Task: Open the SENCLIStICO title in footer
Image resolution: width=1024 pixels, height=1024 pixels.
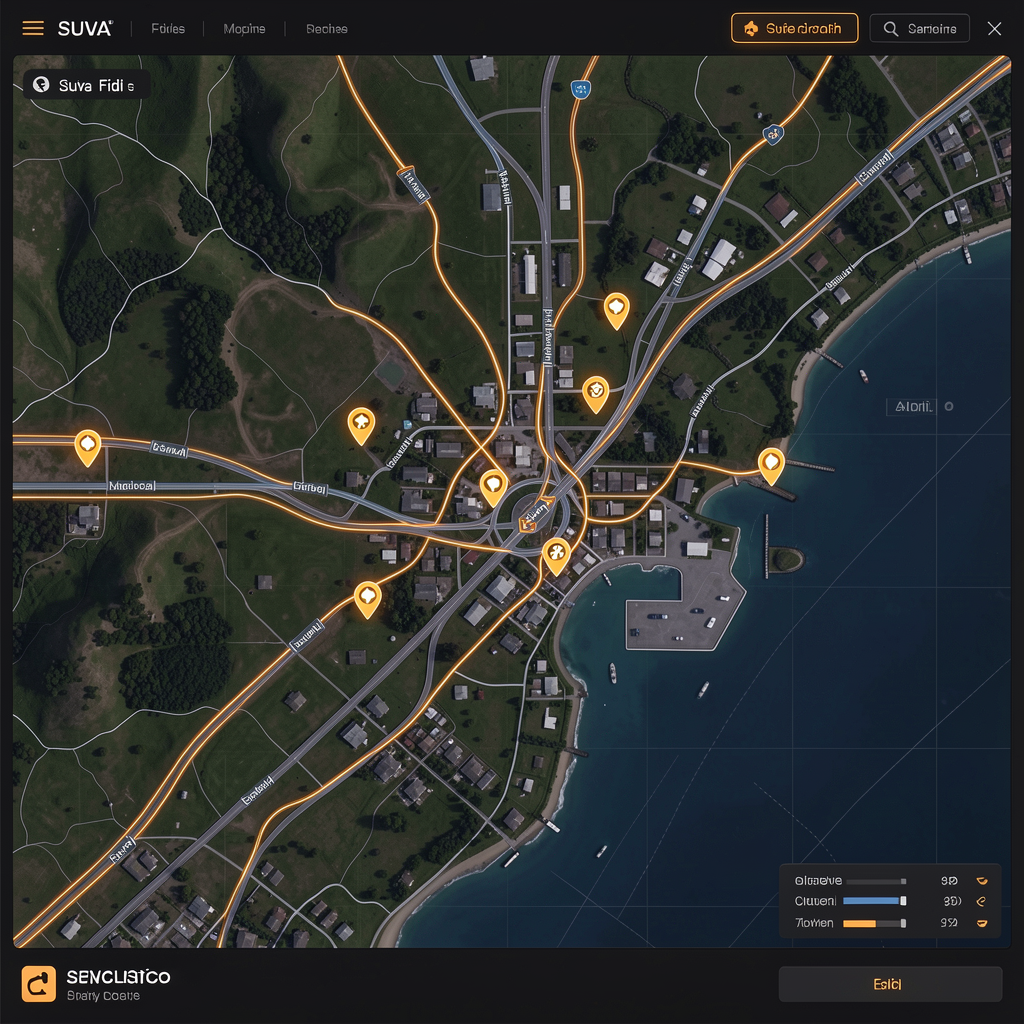Action: point(118,977)
